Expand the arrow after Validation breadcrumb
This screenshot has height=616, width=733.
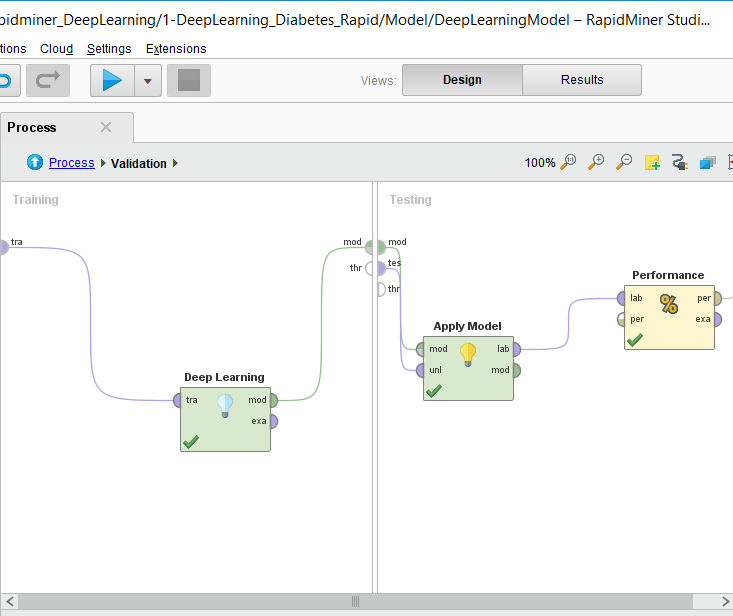(175, 163)
